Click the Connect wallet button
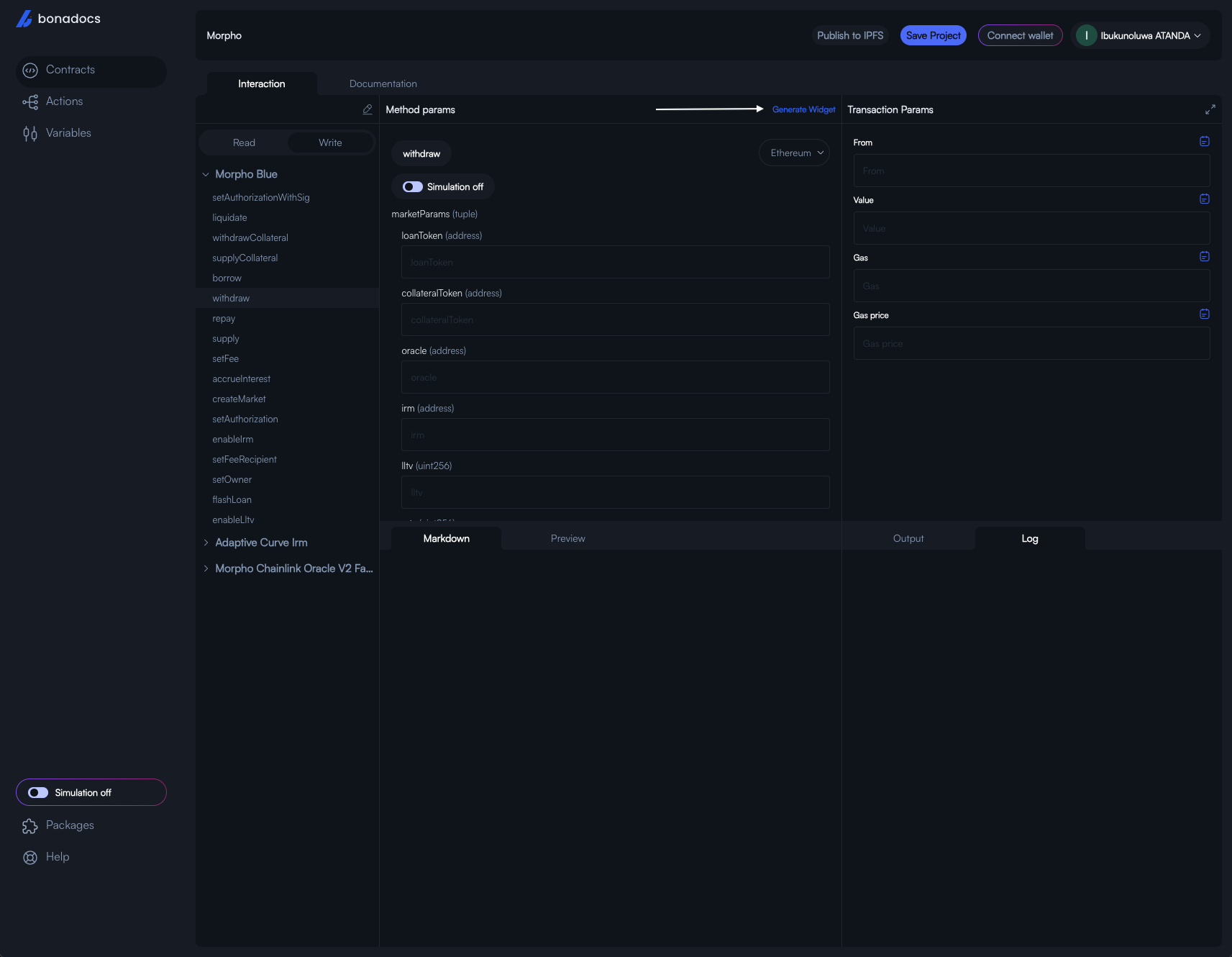This screenshot has width=1232, height=957. [x=1020, y=35]
